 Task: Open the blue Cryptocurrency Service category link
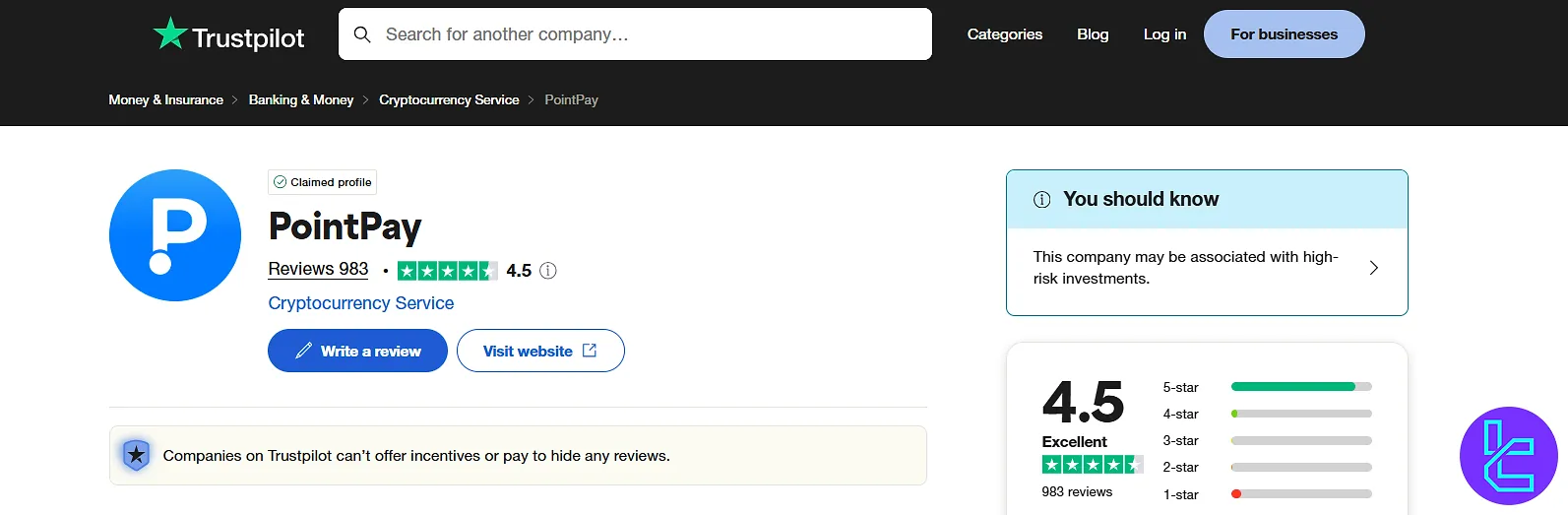click(361, 303)
